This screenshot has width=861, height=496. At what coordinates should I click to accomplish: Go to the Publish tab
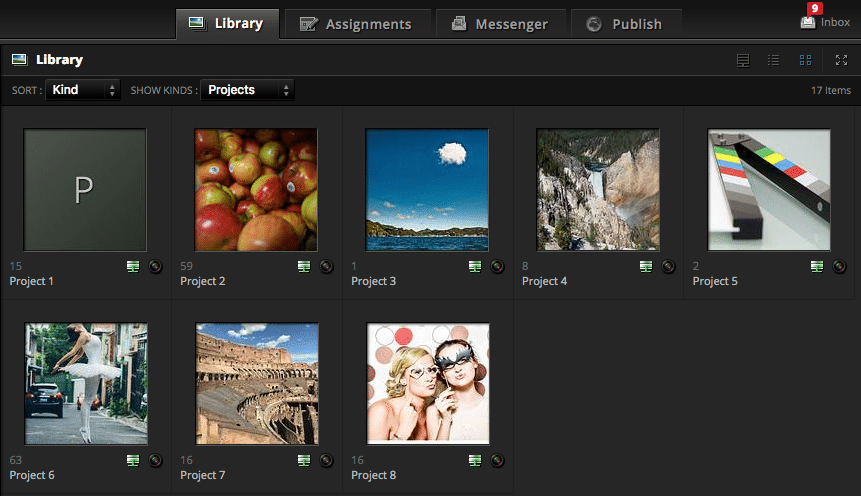[624, 24]
